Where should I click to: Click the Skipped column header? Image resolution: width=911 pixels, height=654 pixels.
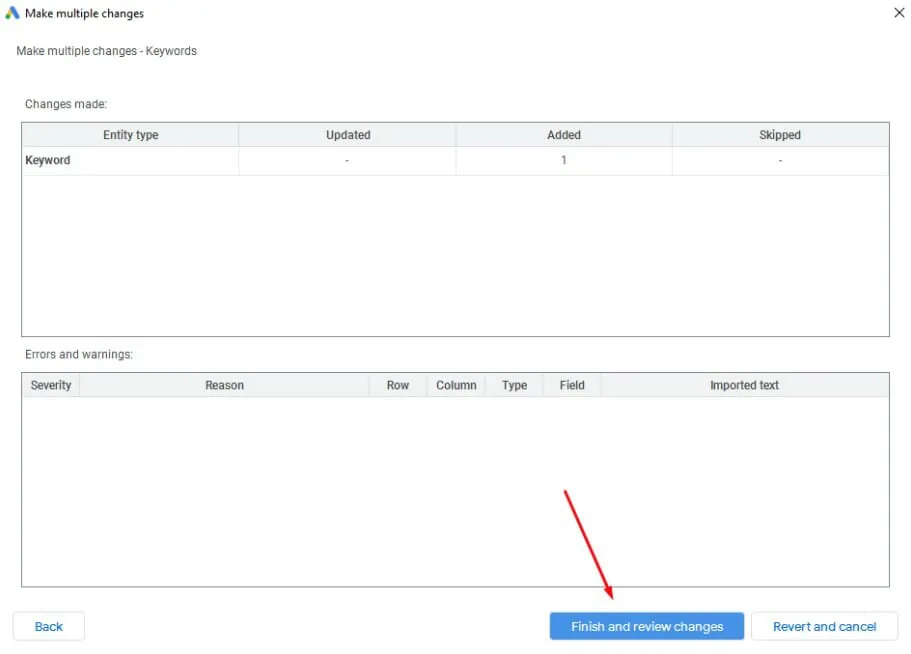pyautogui.click(x=780, y=135)
